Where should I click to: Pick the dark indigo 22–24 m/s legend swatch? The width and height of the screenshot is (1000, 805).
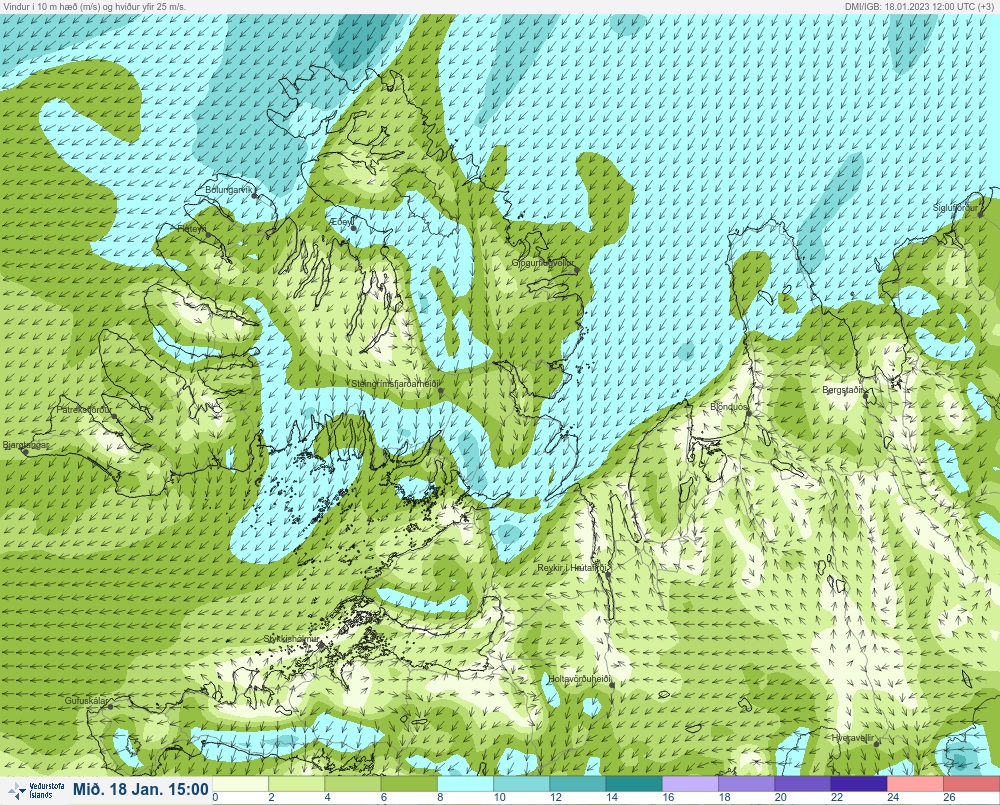[858, 783]
